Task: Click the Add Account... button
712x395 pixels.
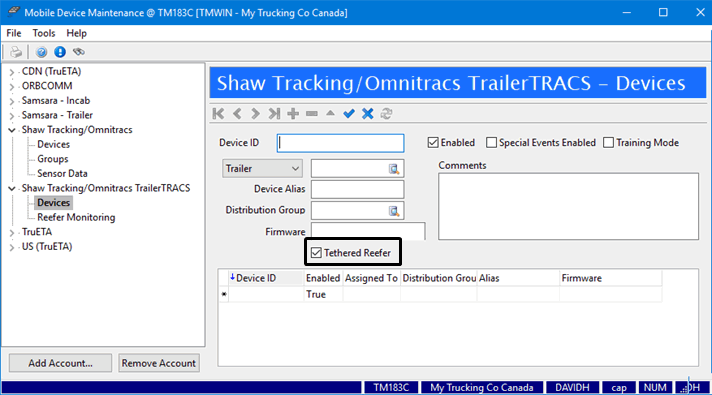Action: click(60, 363)
